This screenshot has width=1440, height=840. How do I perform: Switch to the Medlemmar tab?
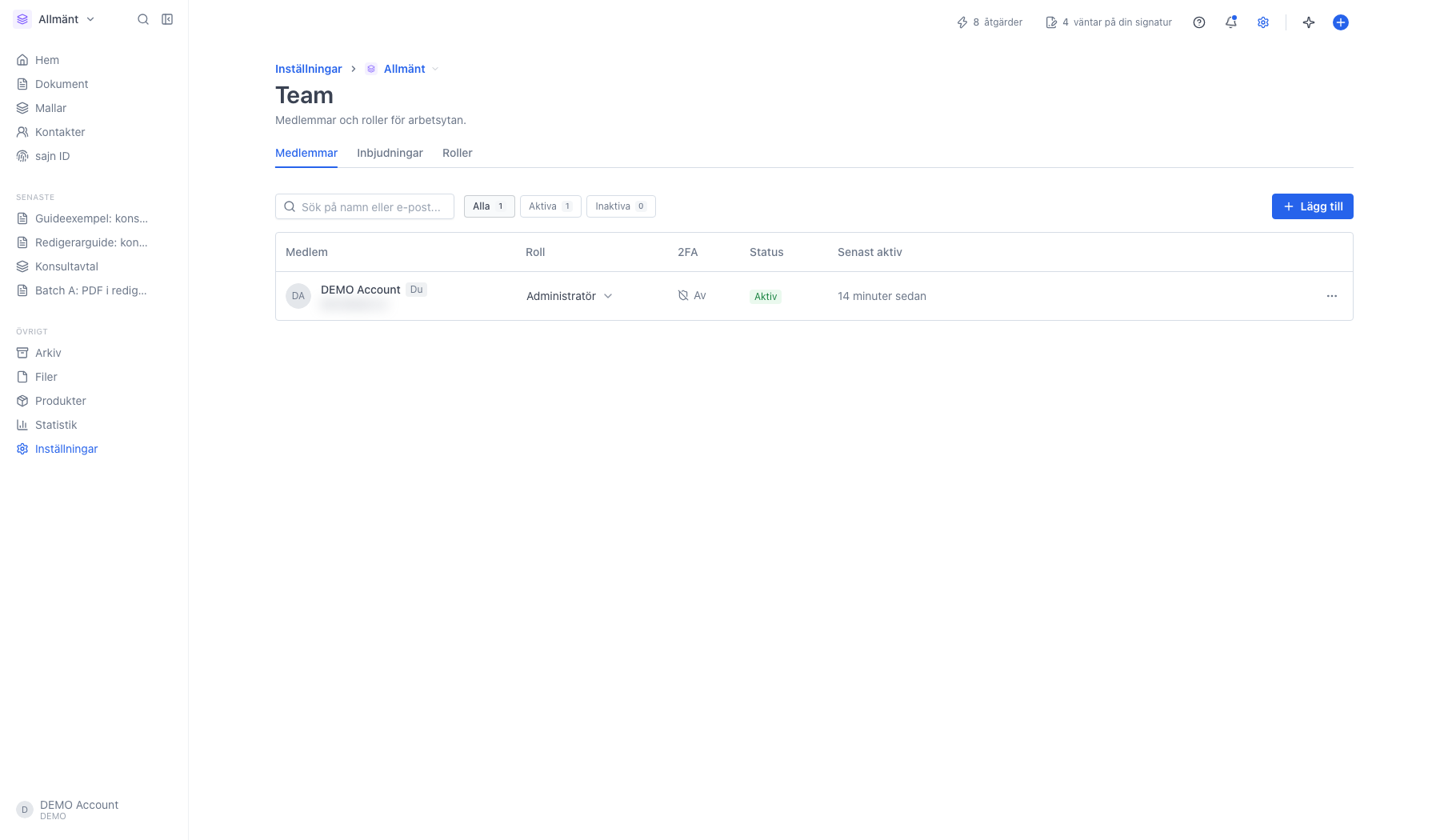(306, 153)
